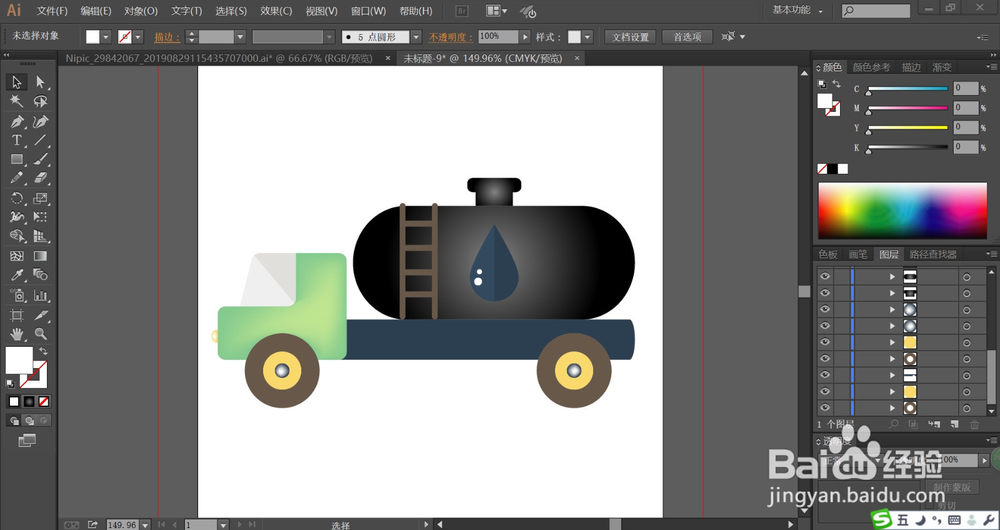Select the Selection (black arrow) tool
The height and width of the screenshot is (530, 1000).
click(17, 82)
